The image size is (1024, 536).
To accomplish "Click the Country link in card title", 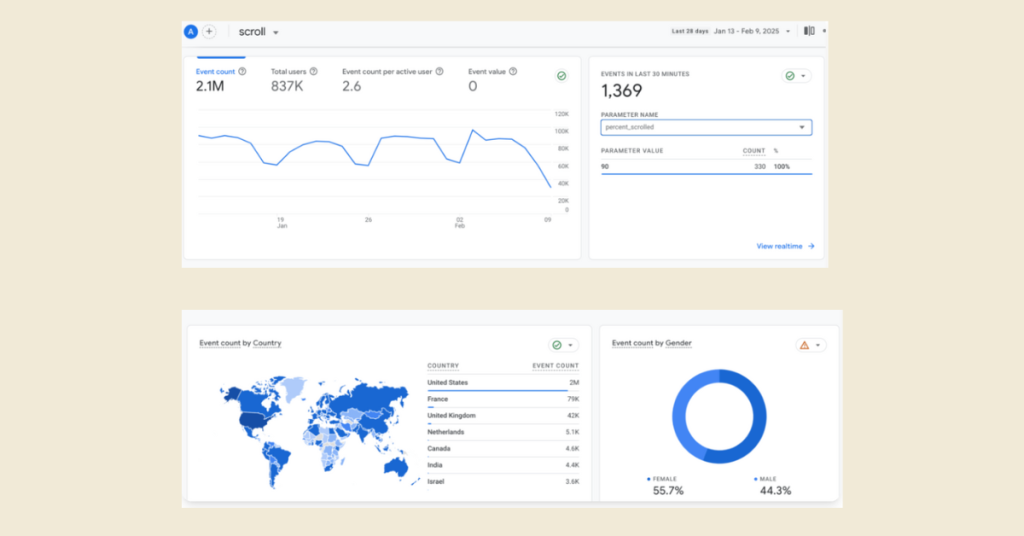I will (267, 343).
